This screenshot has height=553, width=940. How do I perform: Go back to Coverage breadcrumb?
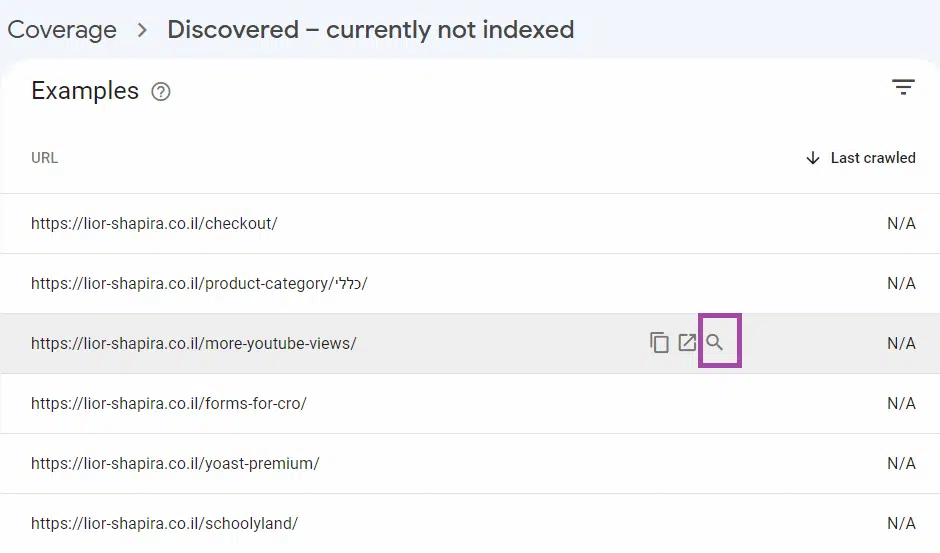62,30
